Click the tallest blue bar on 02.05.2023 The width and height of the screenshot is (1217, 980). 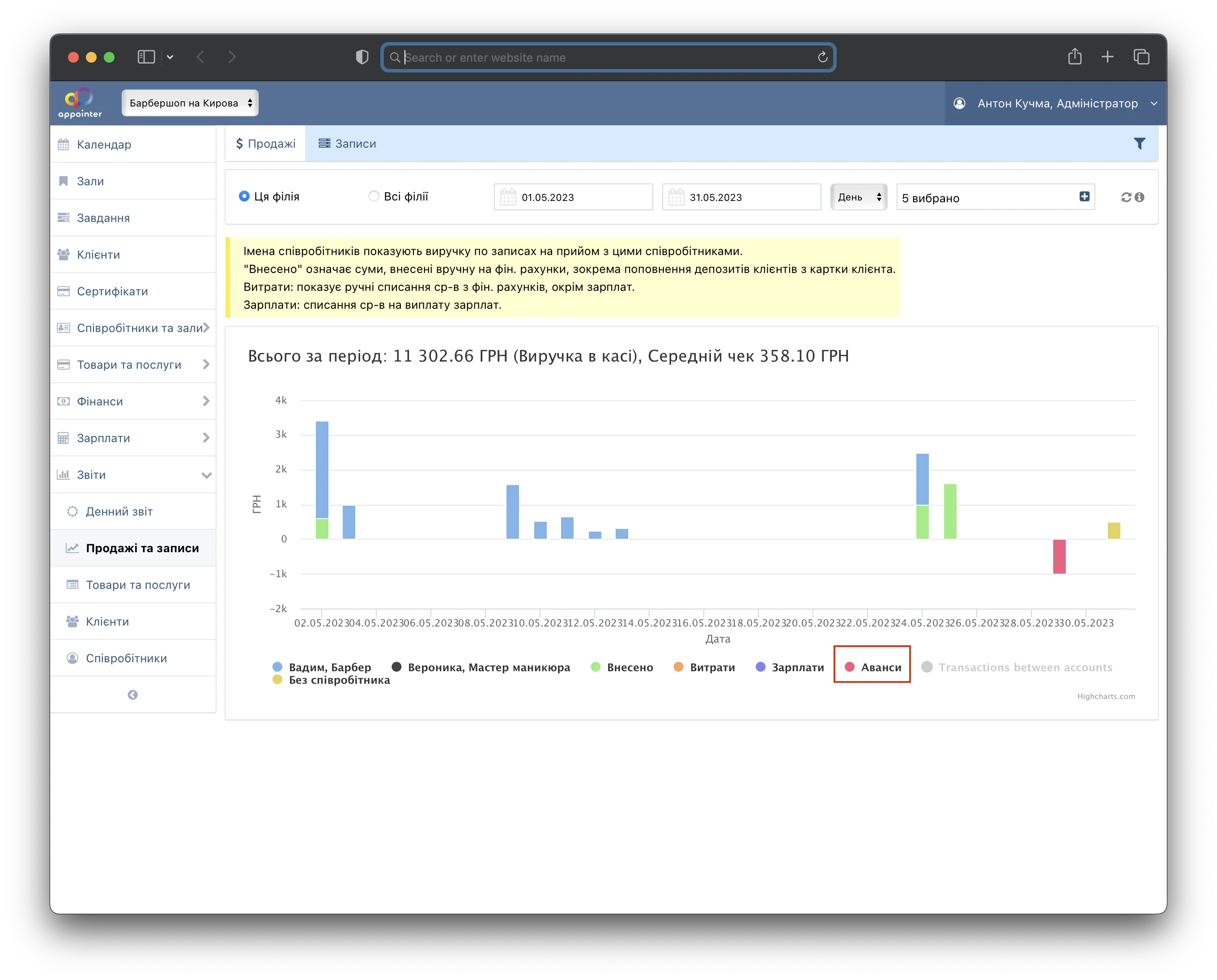[322, 470]
